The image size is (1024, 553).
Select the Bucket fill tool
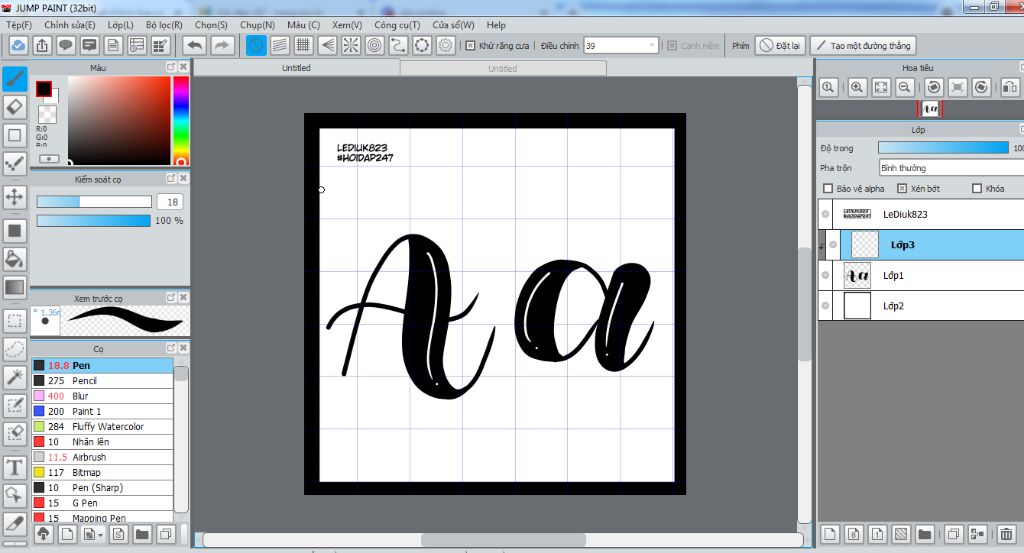point(14,259)
